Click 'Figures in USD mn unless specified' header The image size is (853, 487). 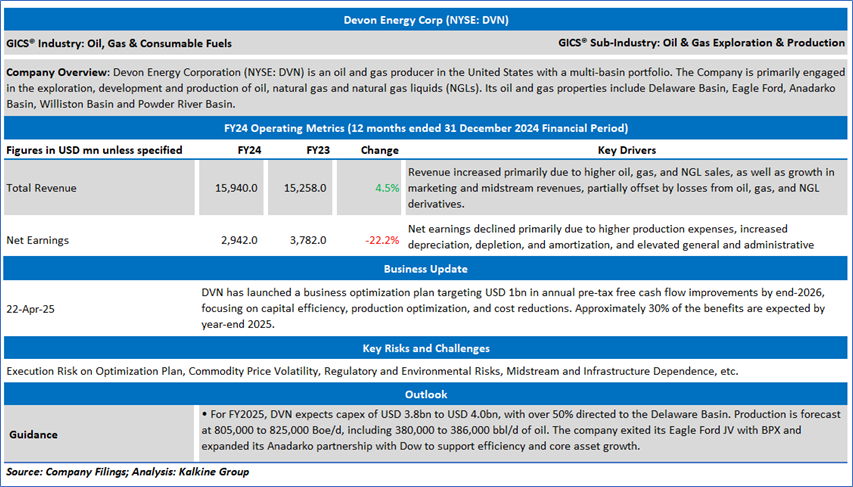[x=94, y=150]
